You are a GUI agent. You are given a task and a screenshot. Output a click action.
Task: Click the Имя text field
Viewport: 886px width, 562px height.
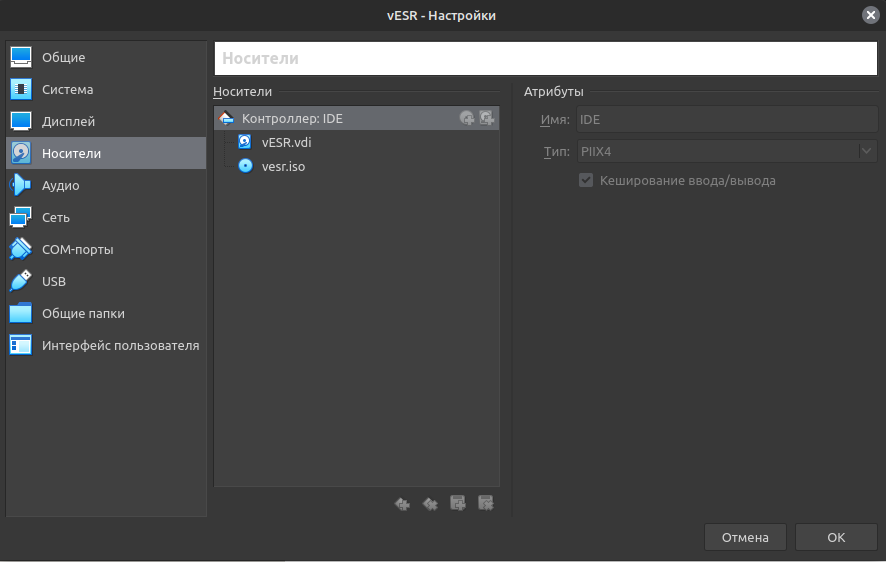pos(726,120)
